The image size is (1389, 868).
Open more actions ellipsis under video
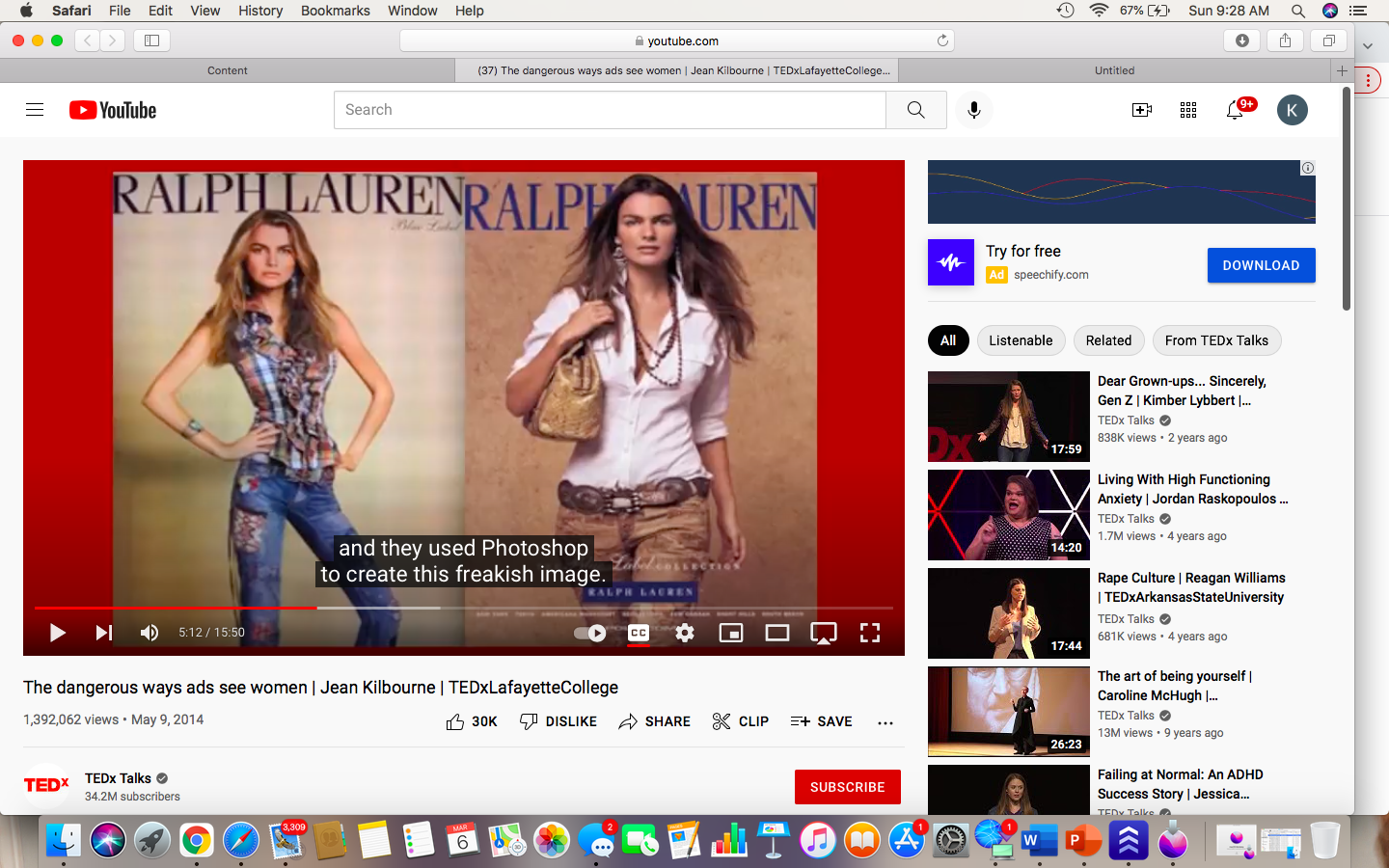tap(885, 722)
